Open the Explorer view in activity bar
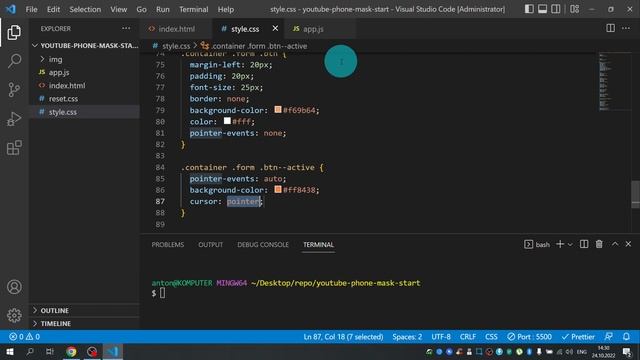640x360 pixels. point(14,32)
